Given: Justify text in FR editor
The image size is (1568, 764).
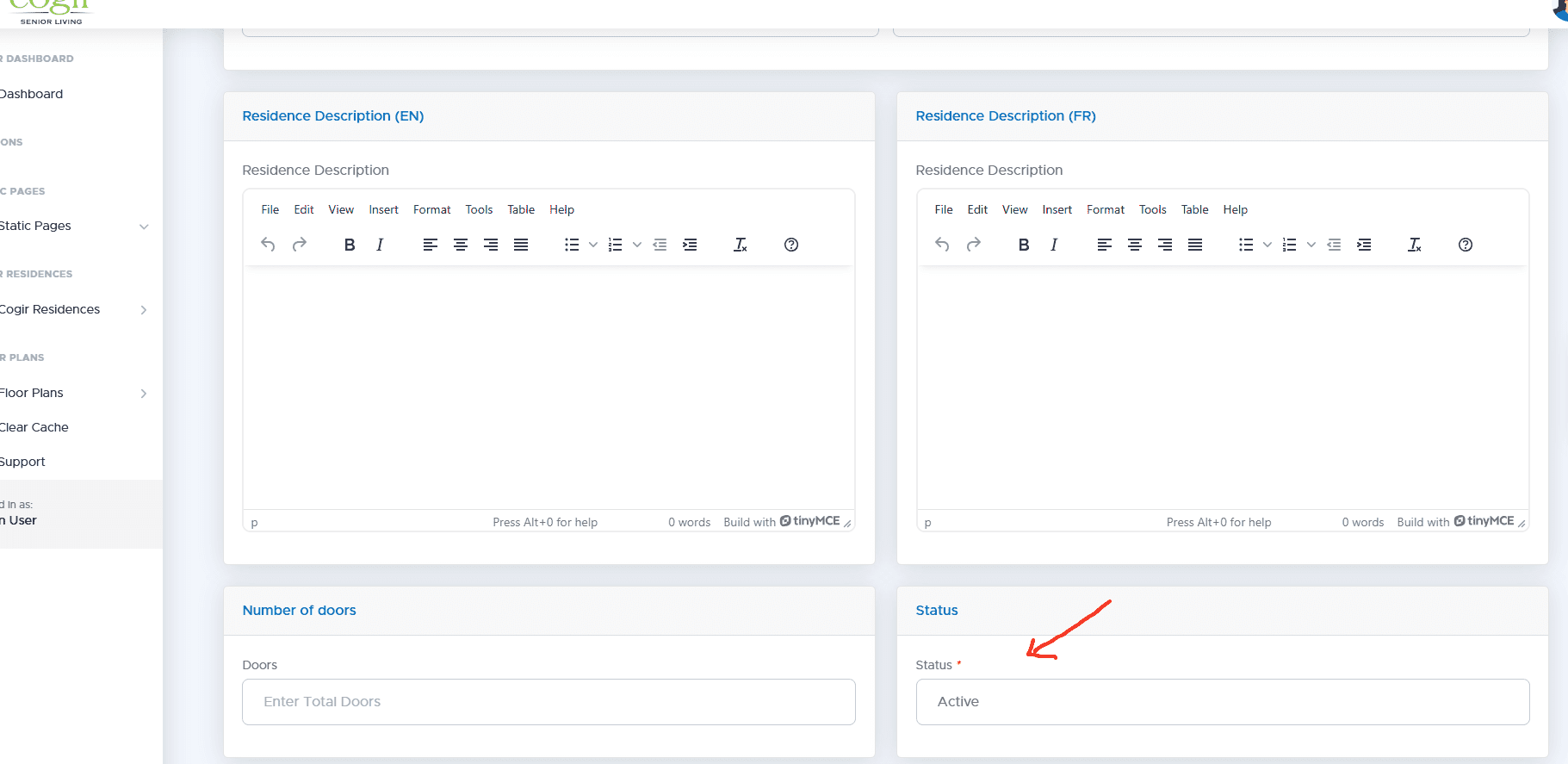Looking at the screenshot, I should [x=1195, y=245].
